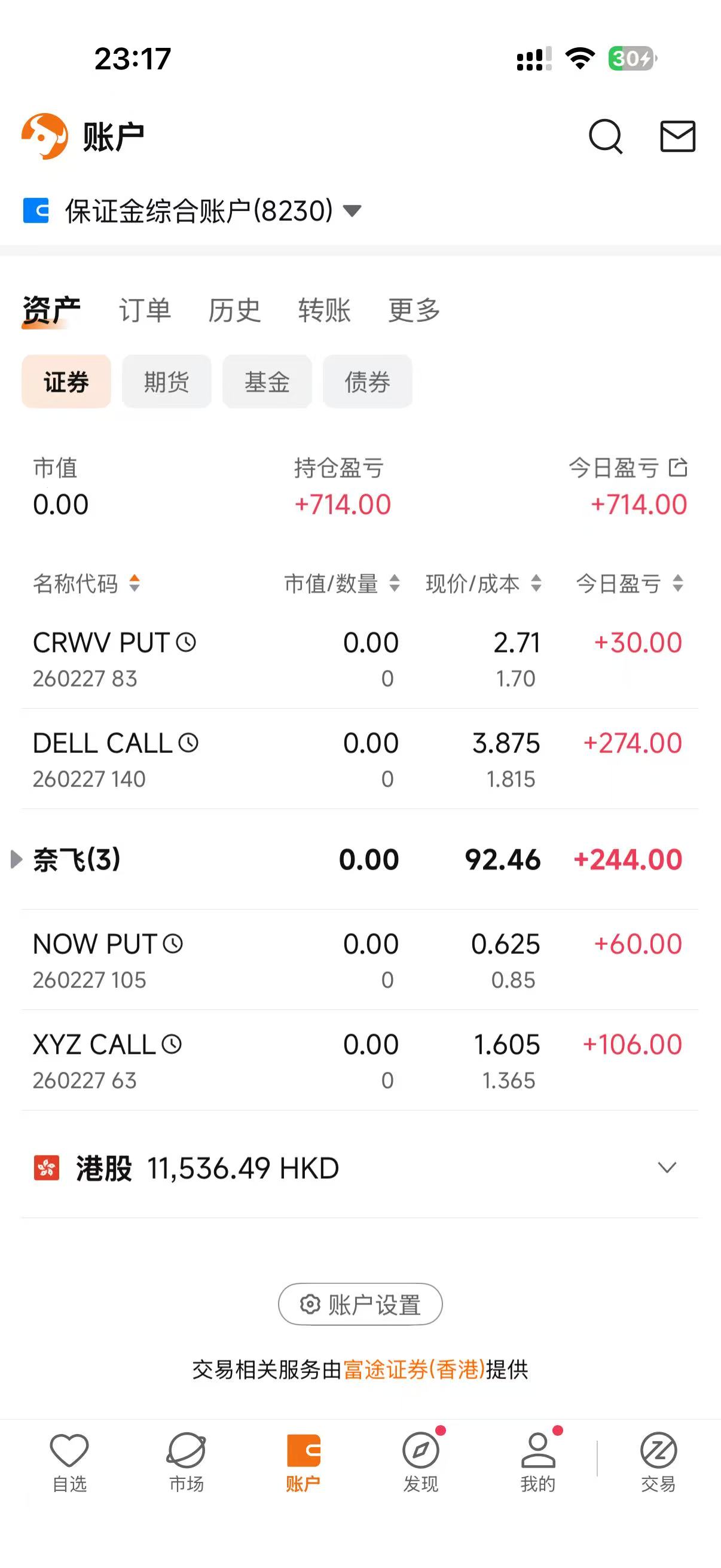Follow the 富途证券(香港) link

tap(414, 1369)
